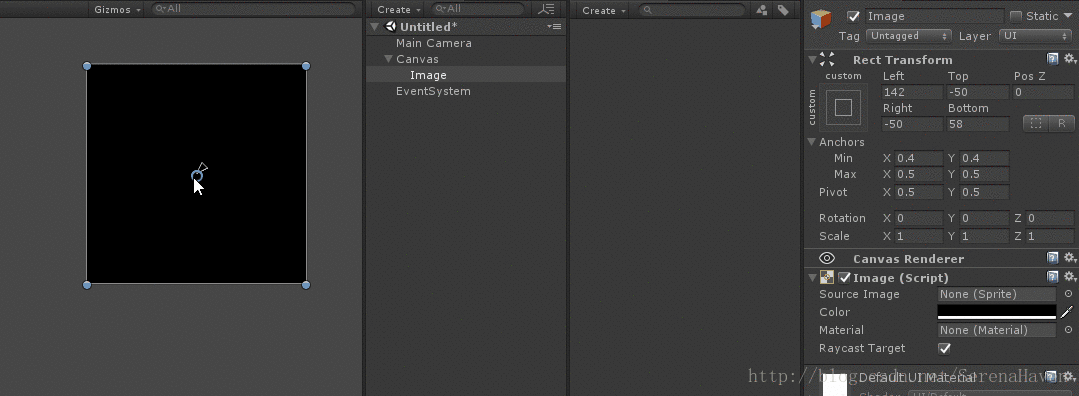Click the Rotation Z field
The height and width of the screenshot is (396, 1079).
click(1049, 218)
